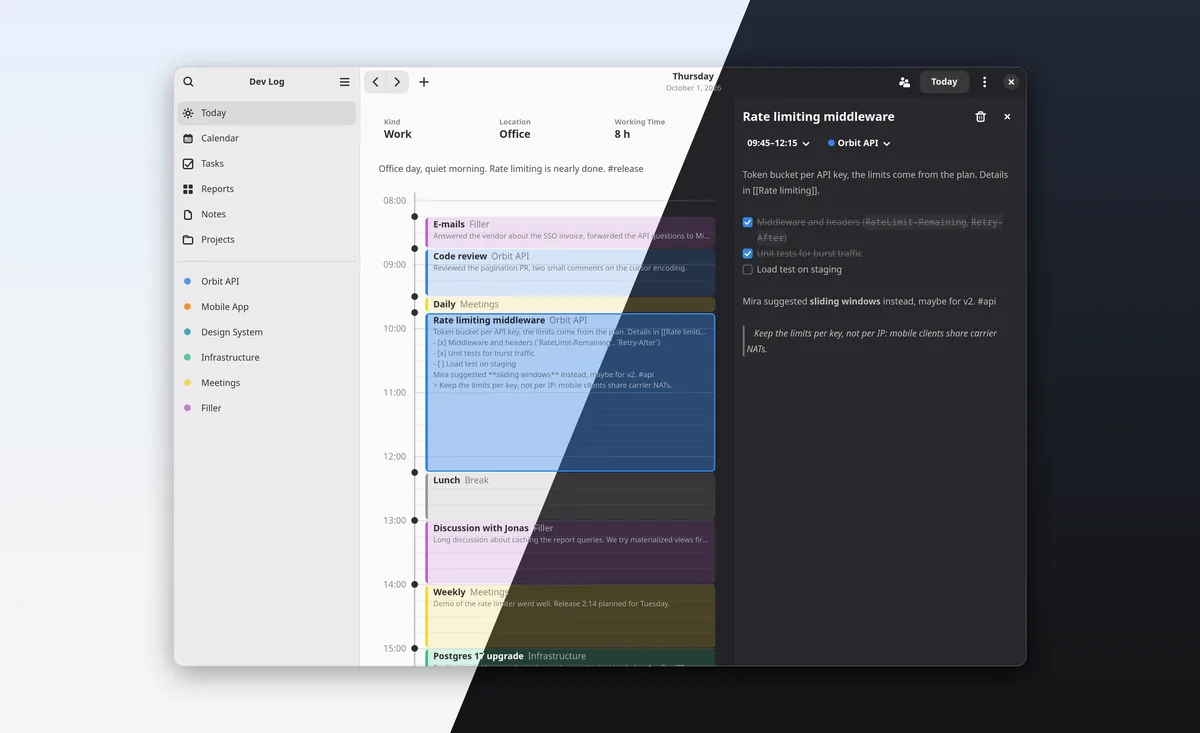Add a new entry with plus icon
This screenshot has height=733, width=1200.
[x=424, y=82]
